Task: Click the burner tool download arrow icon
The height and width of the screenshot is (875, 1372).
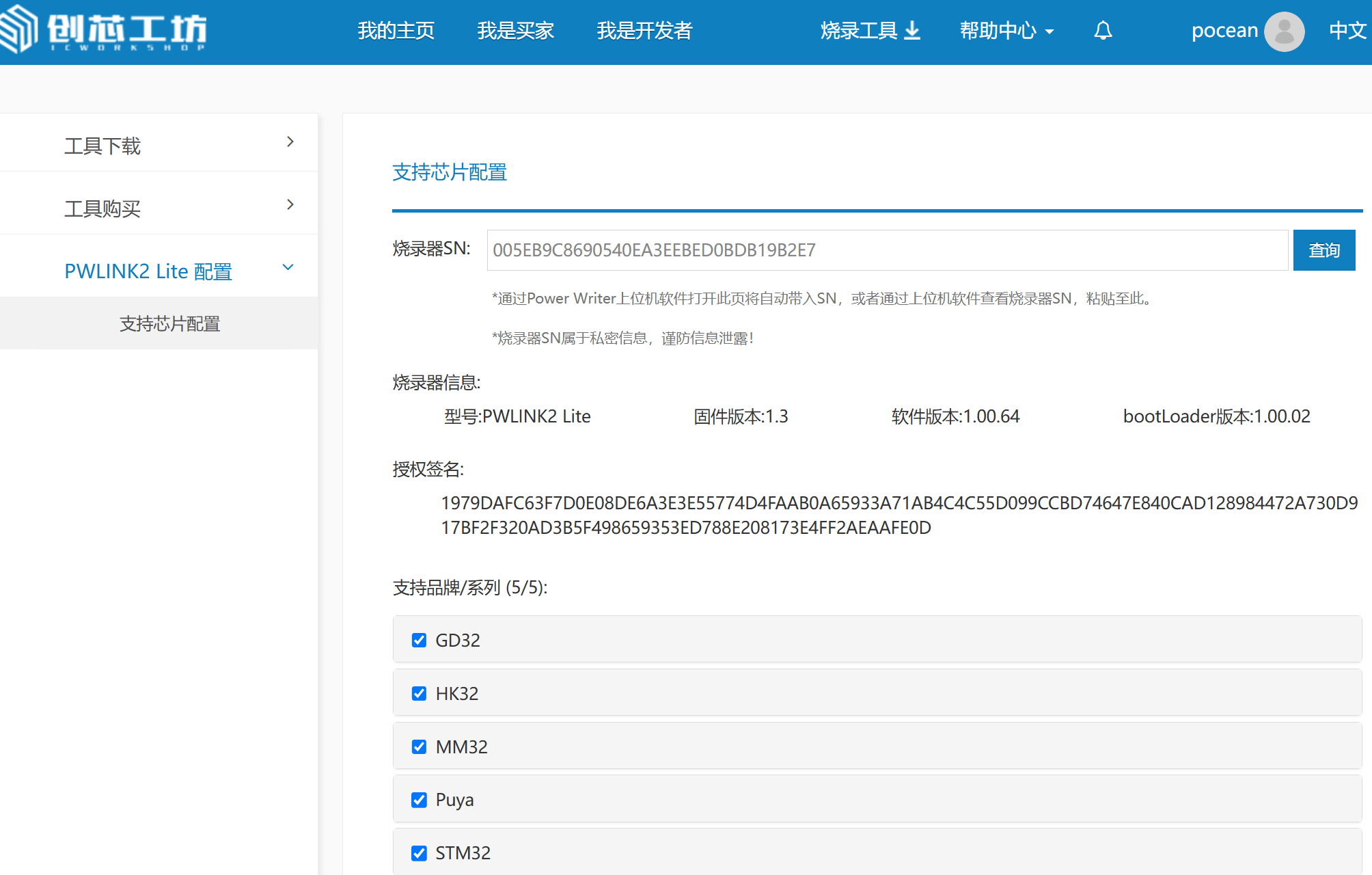Action: 912,31
